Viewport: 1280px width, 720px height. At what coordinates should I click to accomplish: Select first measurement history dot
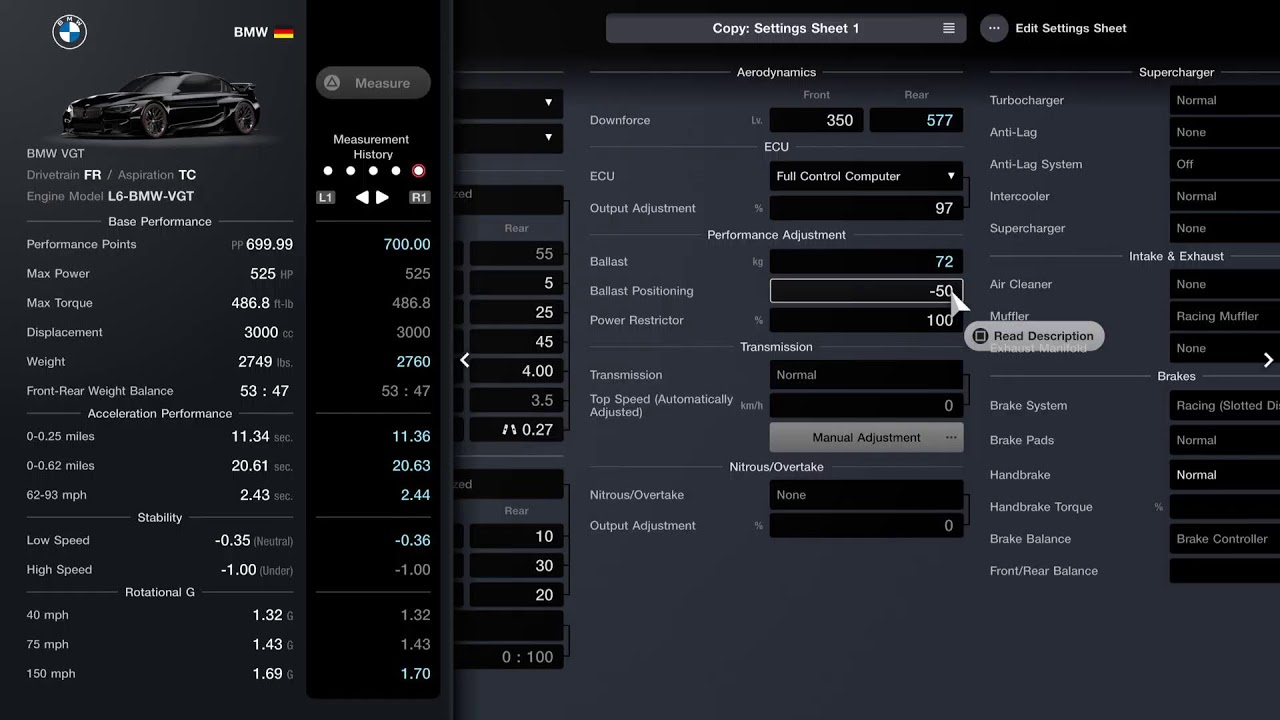coord(328,171)
